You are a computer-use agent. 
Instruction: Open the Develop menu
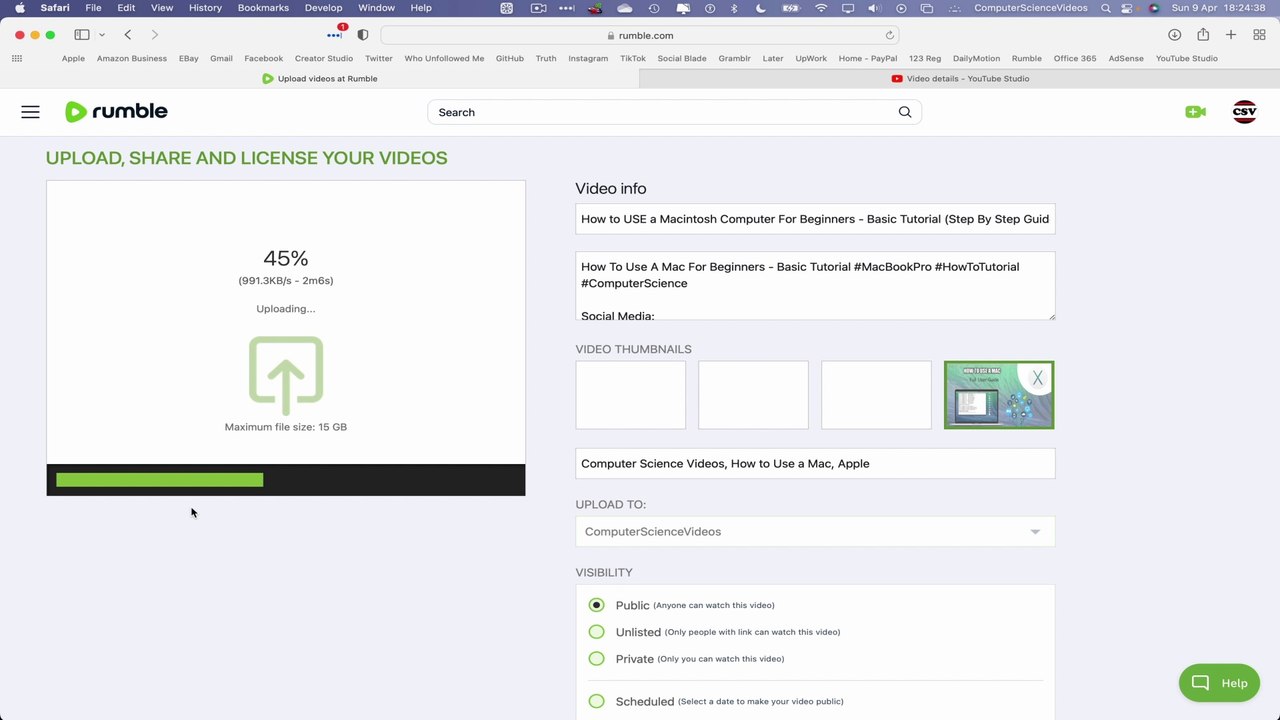323,8
